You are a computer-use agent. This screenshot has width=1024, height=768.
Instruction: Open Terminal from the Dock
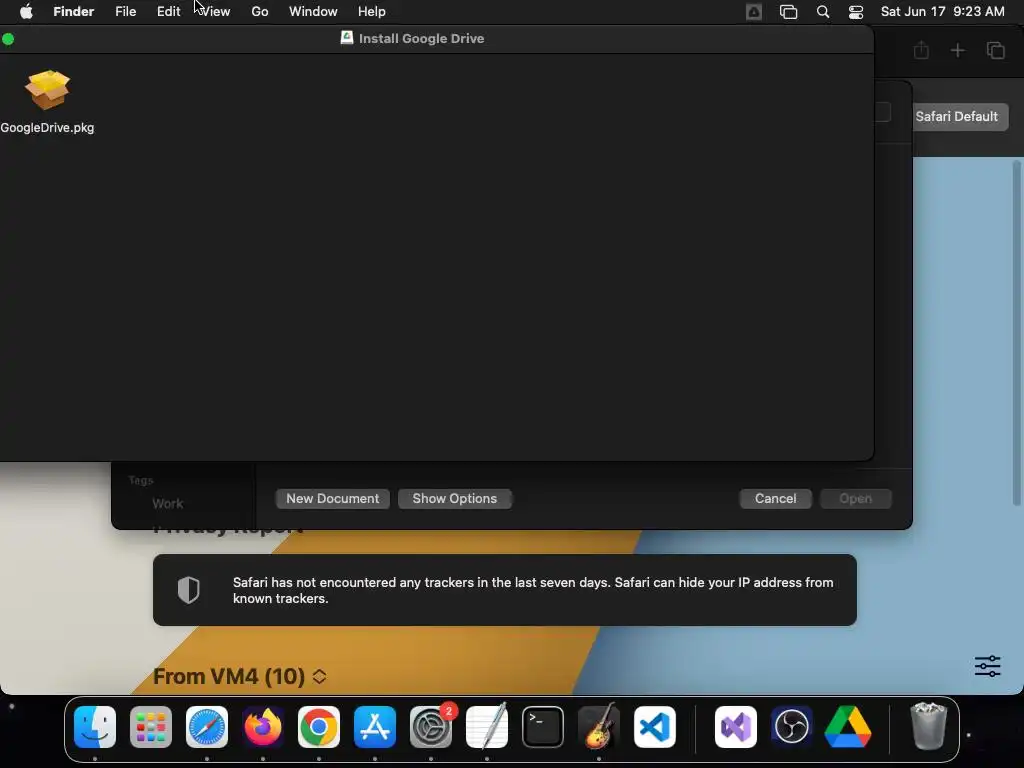click(x=543, y=727)
